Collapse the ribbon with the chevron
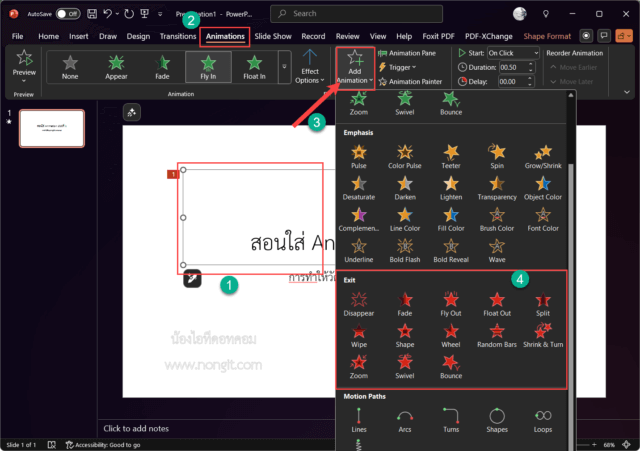Viewport: 640px width, 451px height. coord(627,92)
